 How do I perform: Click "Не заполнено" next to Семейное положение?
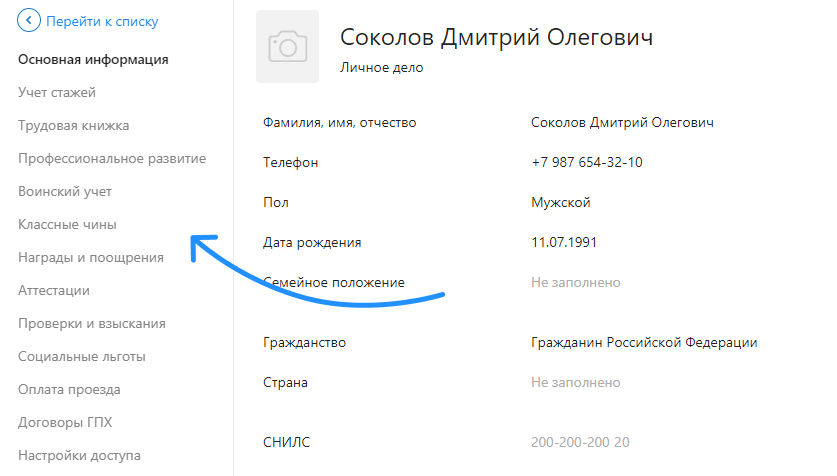[575, 282]
